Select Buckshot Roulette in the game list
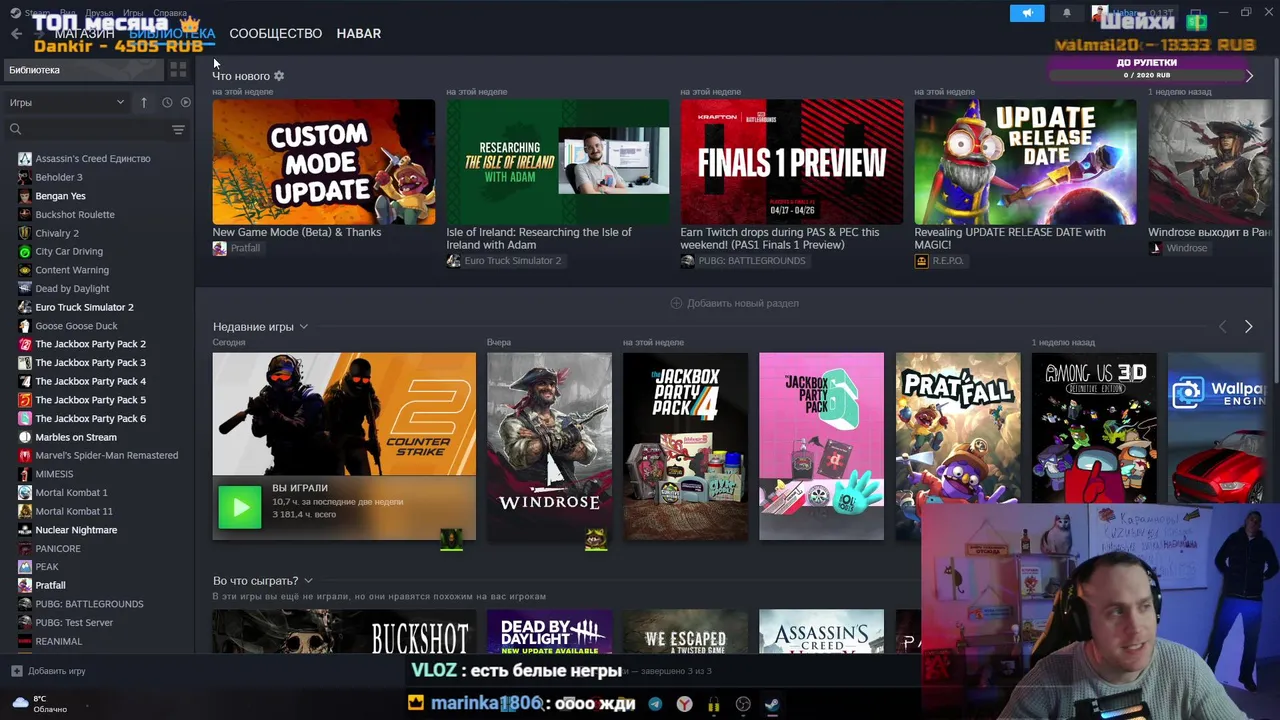The image size is (1280, 720). [75, 215]
